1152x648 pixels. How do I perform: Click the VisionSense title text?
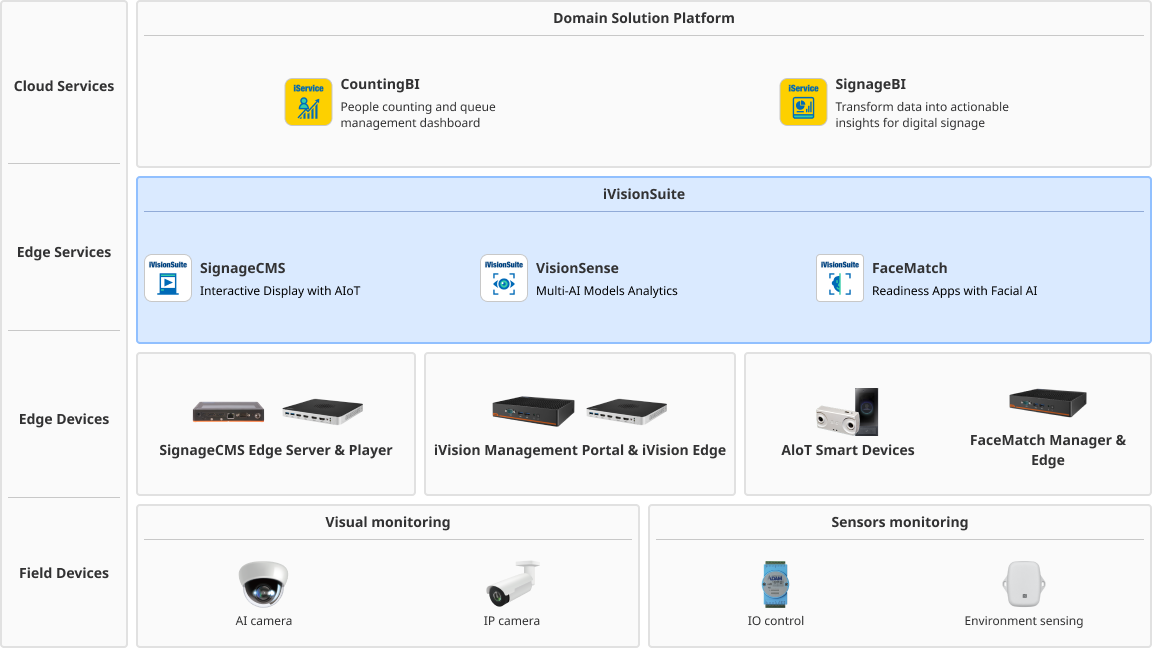click(x=577, y=268)
